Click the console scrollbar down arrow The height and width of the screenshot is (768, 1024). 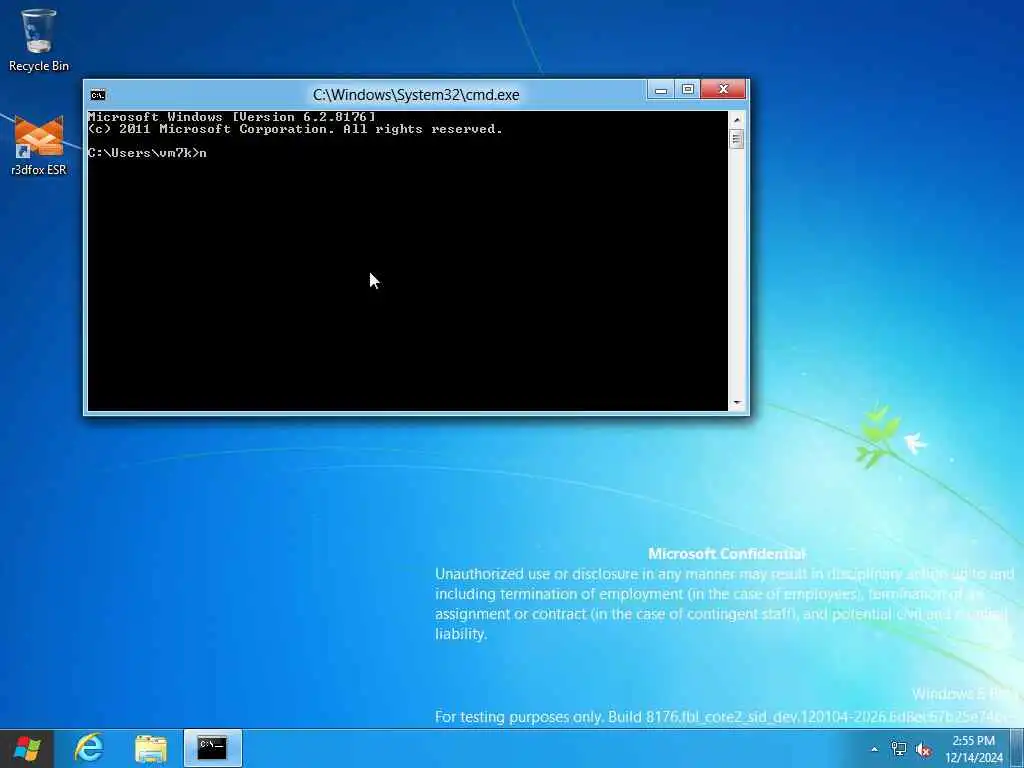[x=737, y=403]
